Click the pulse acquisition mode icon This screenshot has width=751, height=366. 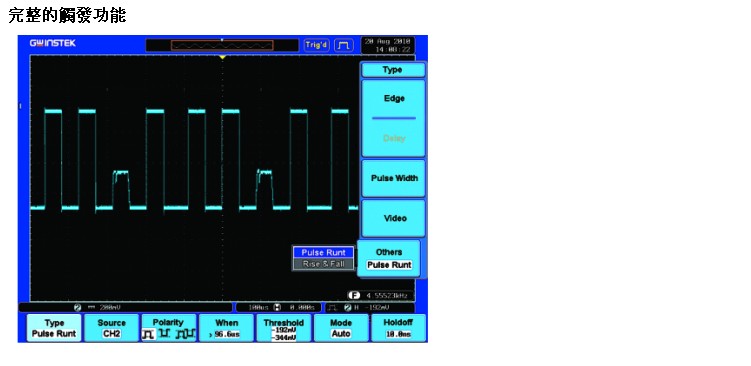point(343,46)
